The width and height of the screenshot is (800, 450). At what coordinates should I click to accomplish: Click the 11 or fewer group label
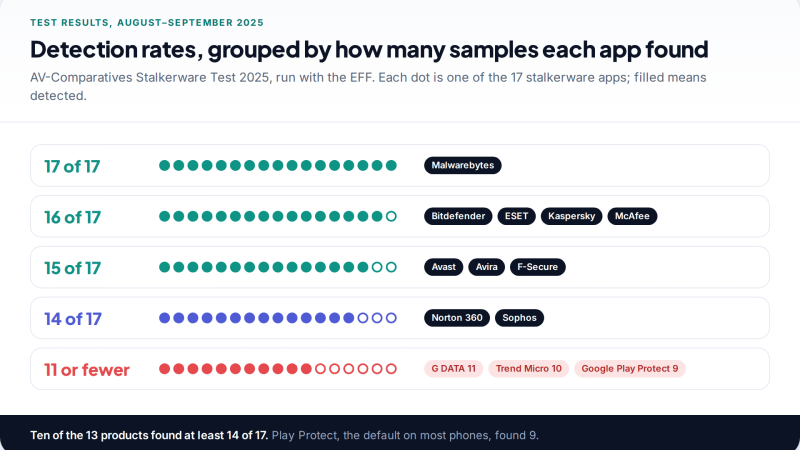[x=87, y=370]
